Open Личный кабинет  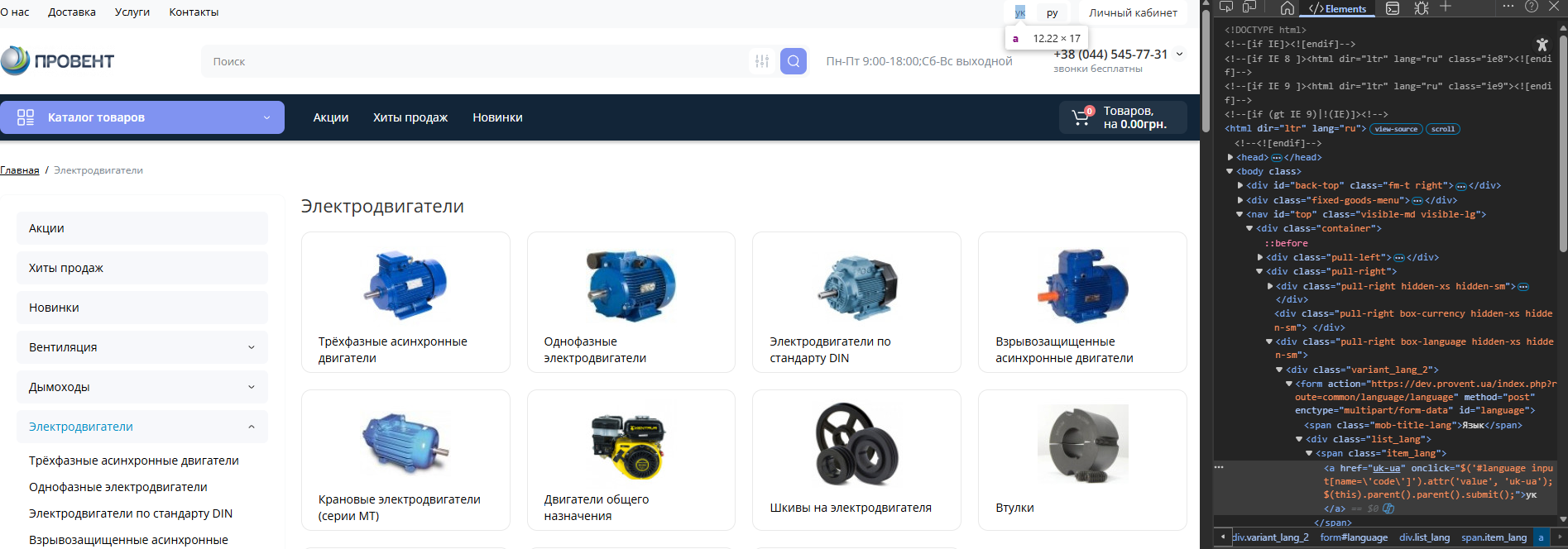coord(1133,12)
